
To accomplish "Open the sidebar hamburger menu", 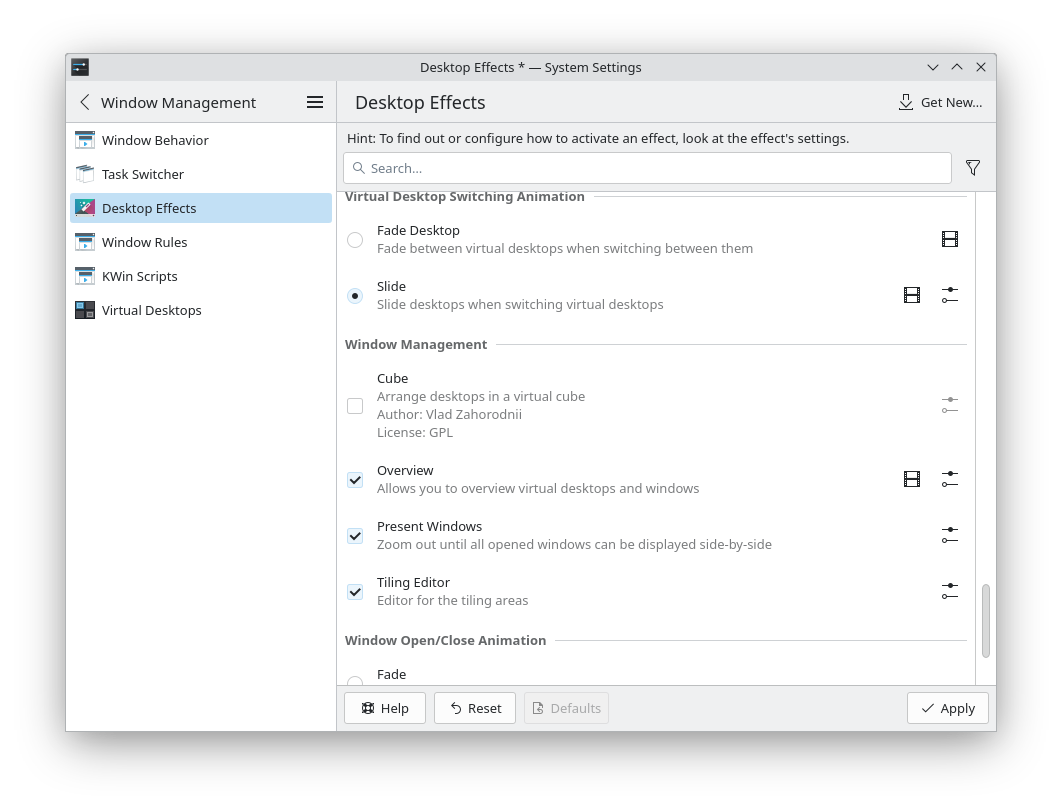I will [x=314, y=102].
